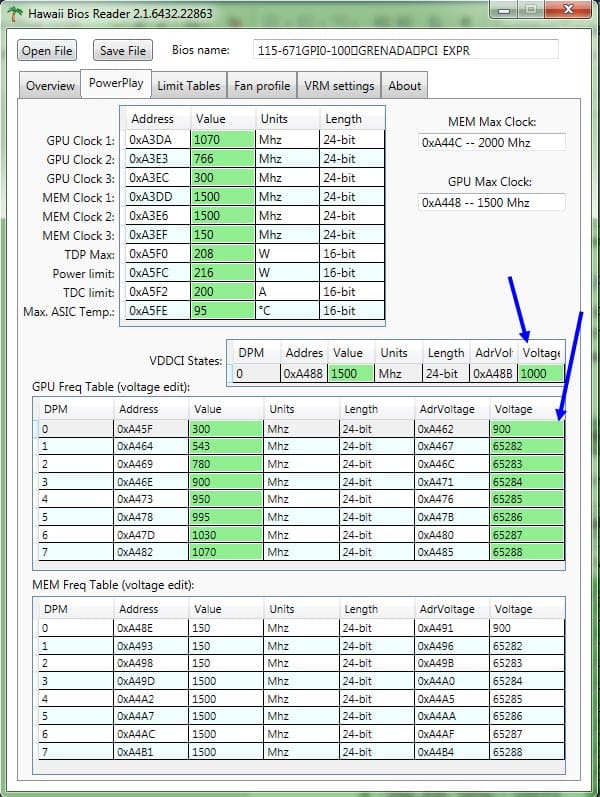
Task: Select the Max. ASIC Temp value 95
Action: (x=223, y=311)
